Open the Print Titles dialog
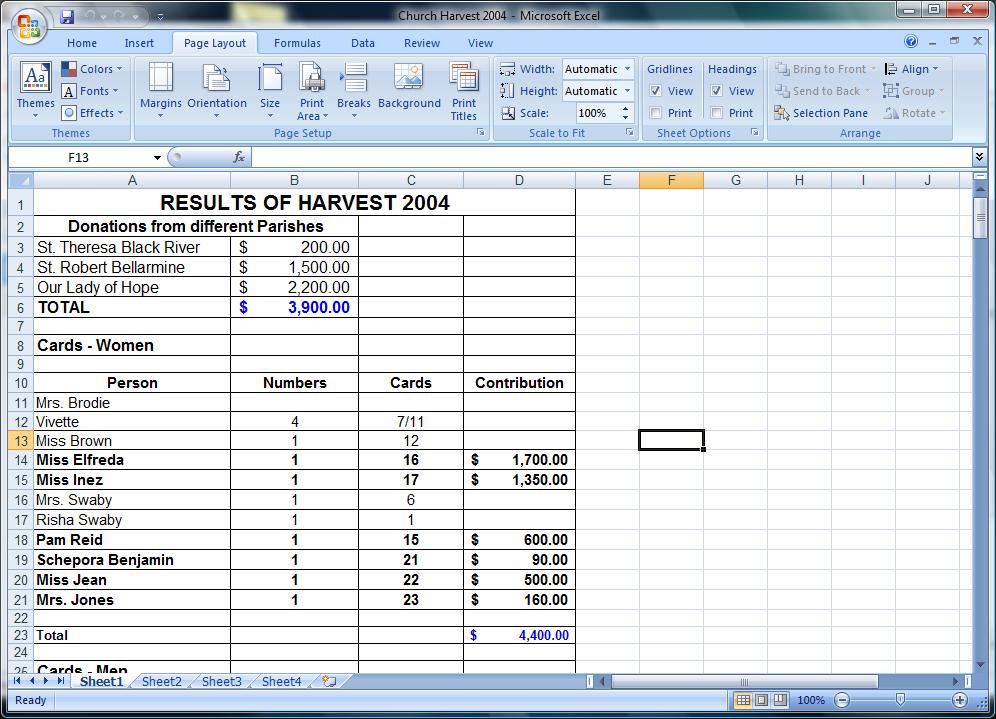The width and height of the screenshot is (996, 719). point(464,91)
